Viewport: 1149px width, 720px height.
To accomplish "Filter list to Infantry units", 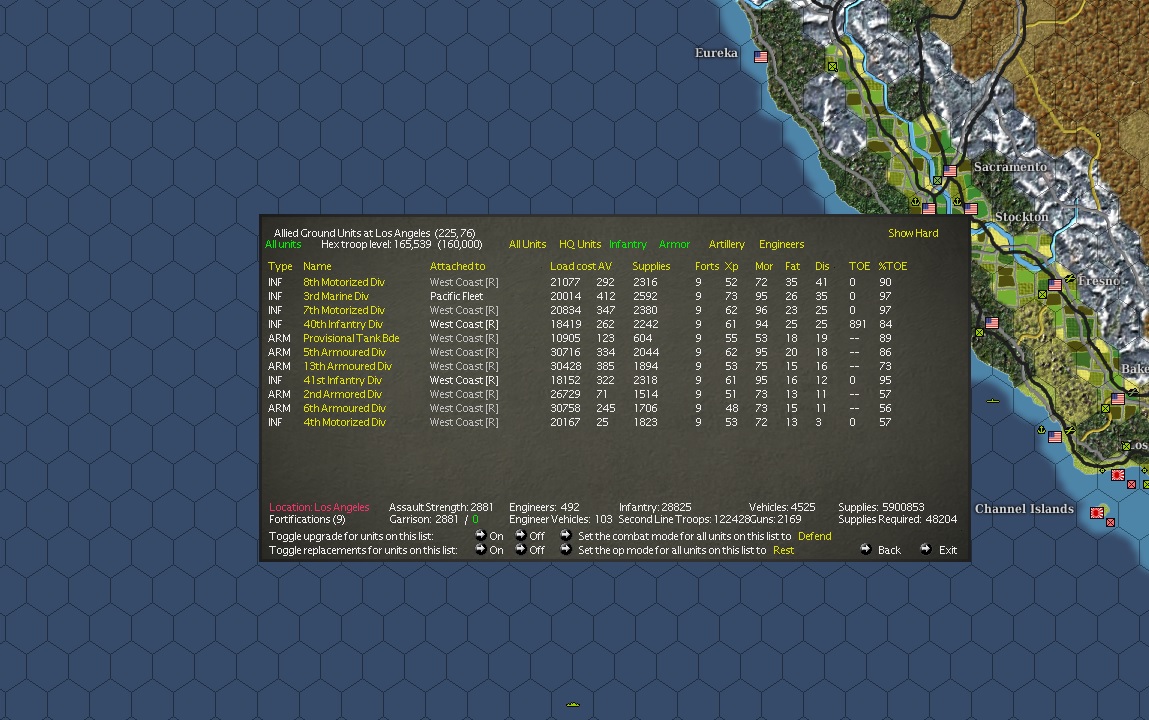I will [628, 244].
